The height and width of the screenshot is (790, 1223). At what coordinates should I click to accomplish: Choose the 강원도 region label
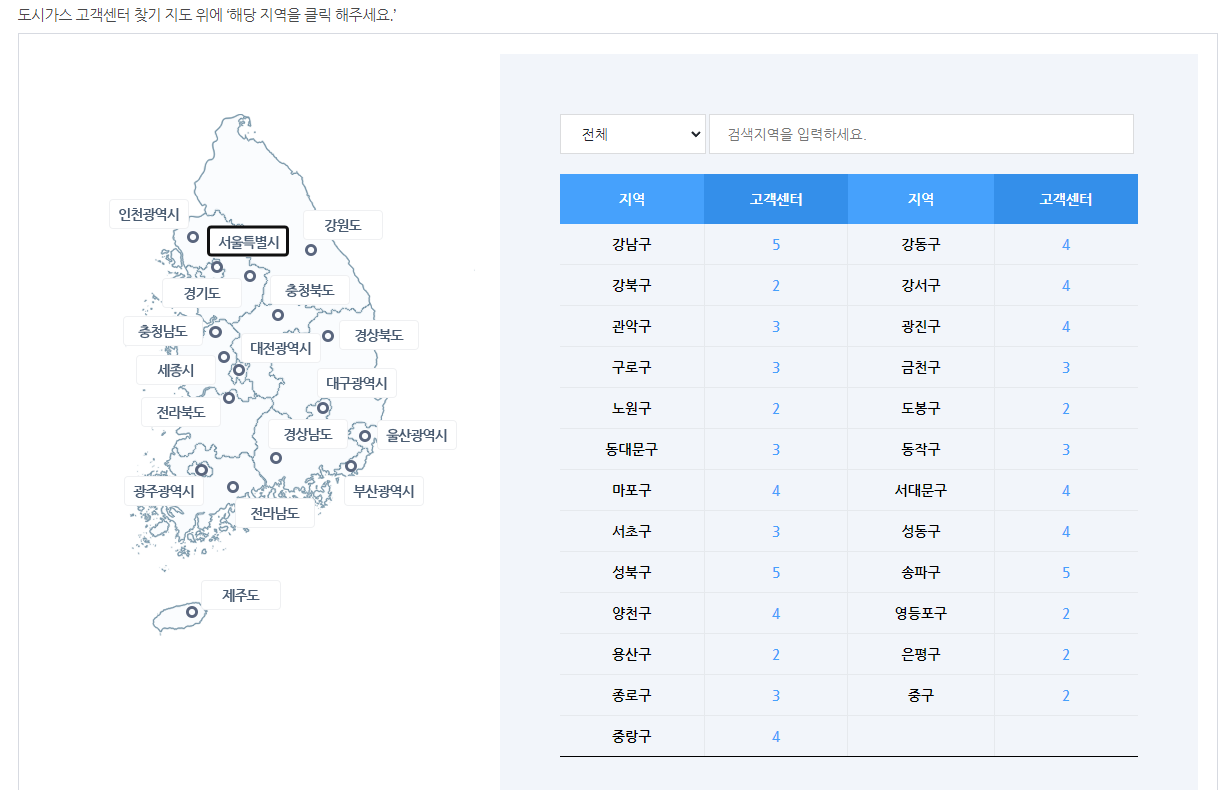coord(343,226)
